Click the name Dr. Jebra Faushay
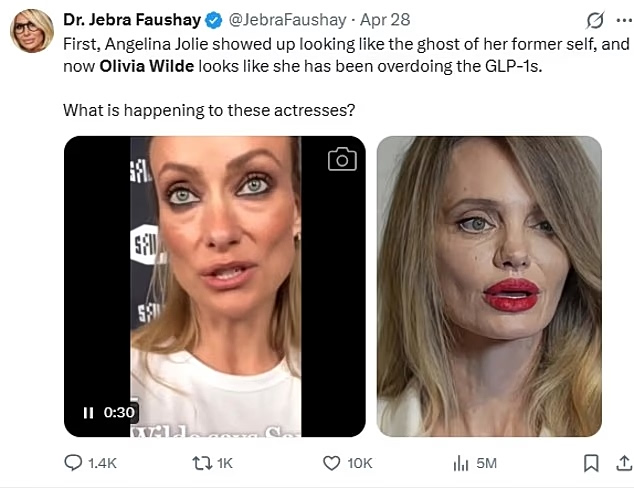634x488 pixels. [x=130, y=19]
